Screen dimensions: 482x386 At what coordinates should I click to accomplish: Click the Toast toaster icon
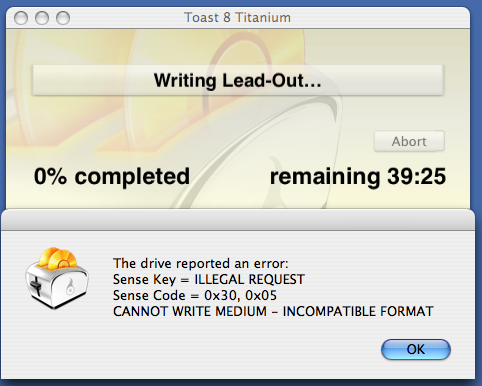pos(57,278)
